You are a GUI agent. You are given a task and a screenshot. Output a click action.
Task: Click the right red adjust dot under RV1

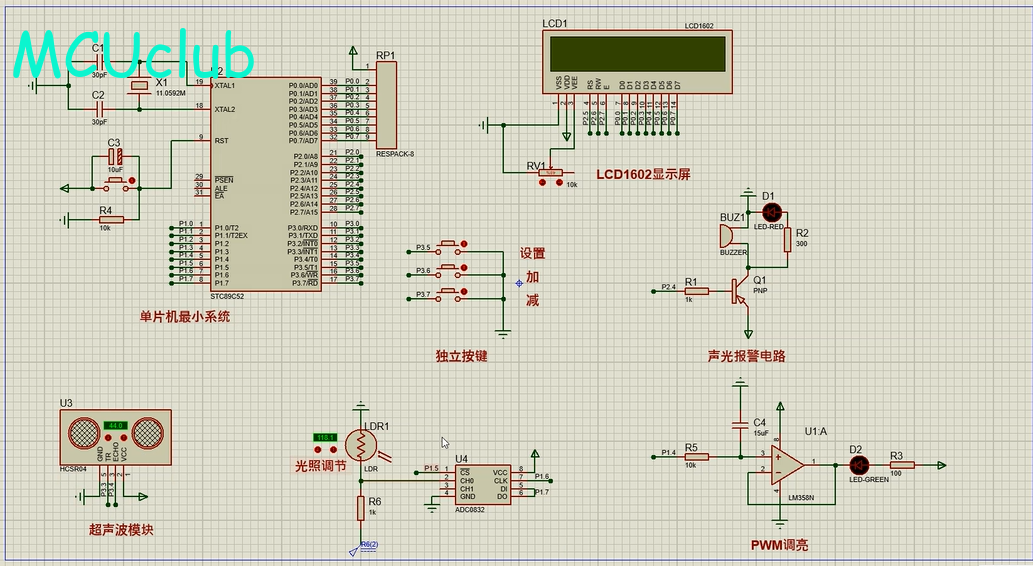coord(557,184)
